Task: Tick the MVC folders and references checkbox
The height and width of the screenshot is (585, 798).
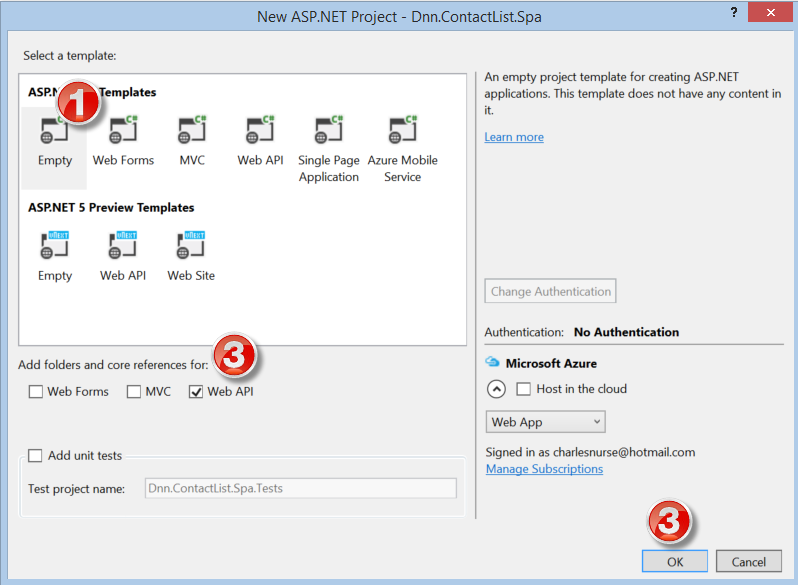Action: 134,392
